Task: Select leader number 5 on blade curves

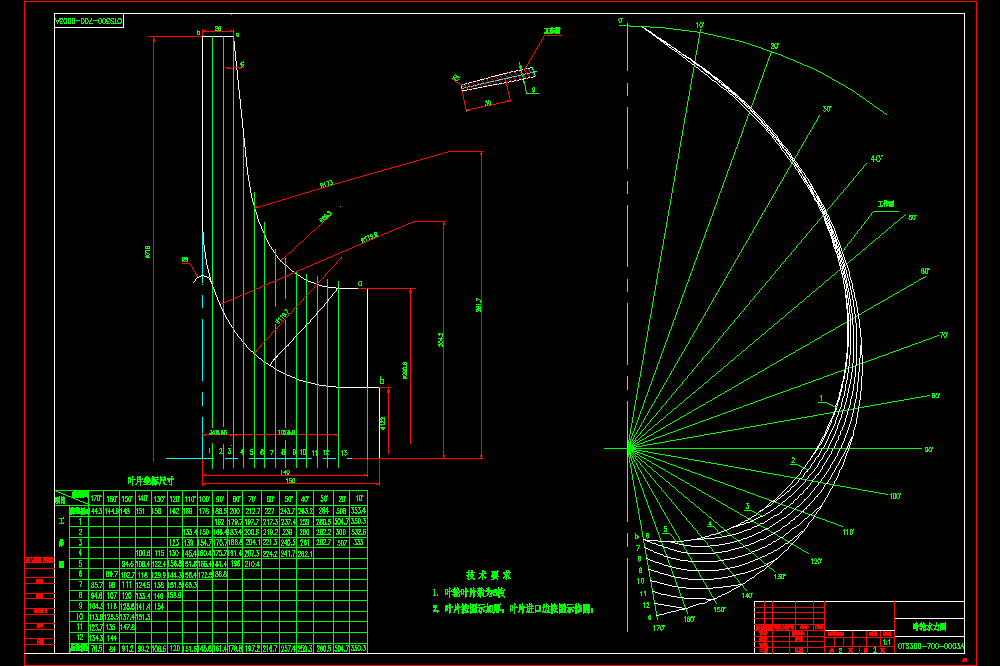Action: (x=665, y=529)
